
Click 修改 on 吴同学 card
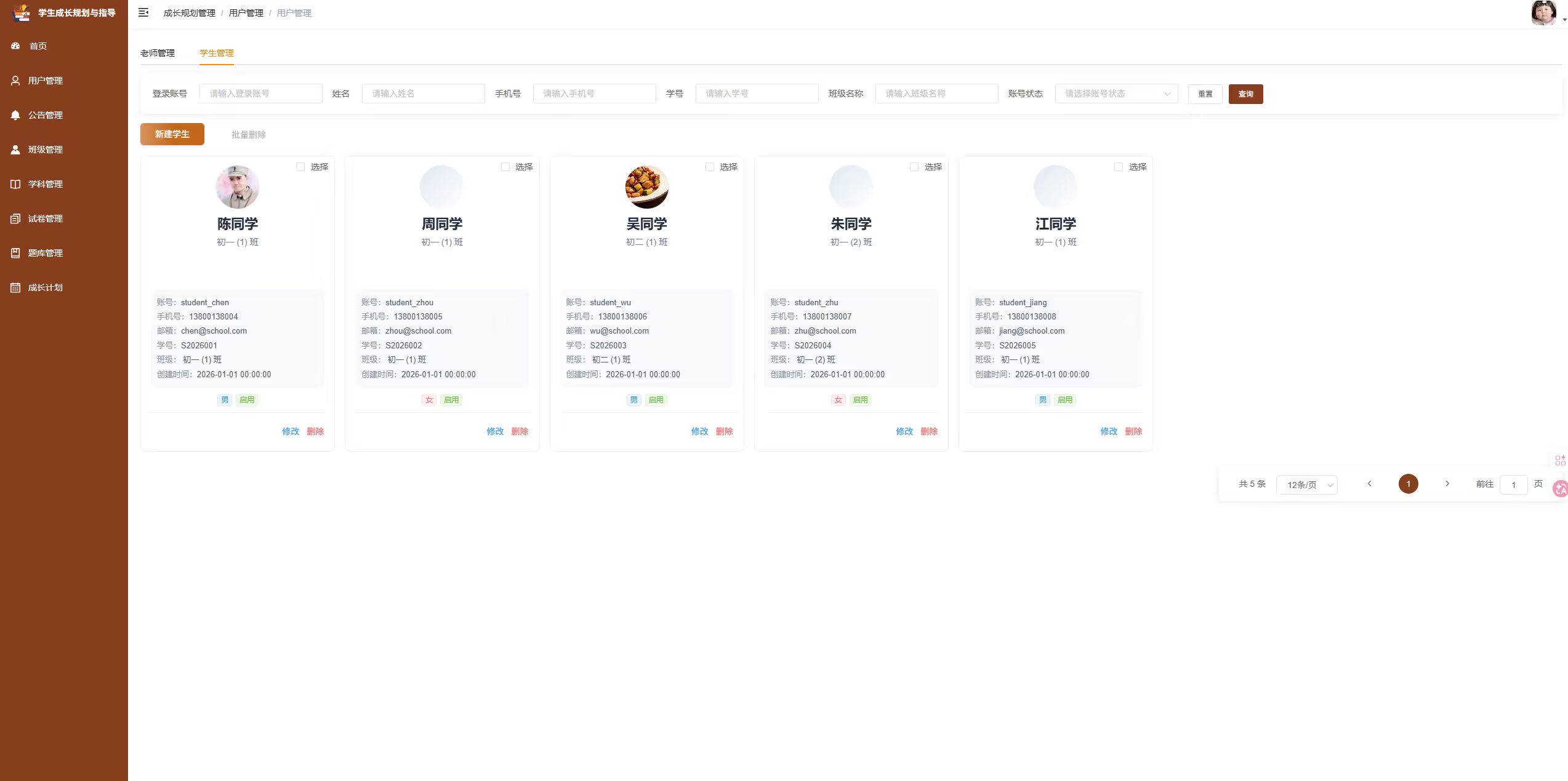pos(699,431)
